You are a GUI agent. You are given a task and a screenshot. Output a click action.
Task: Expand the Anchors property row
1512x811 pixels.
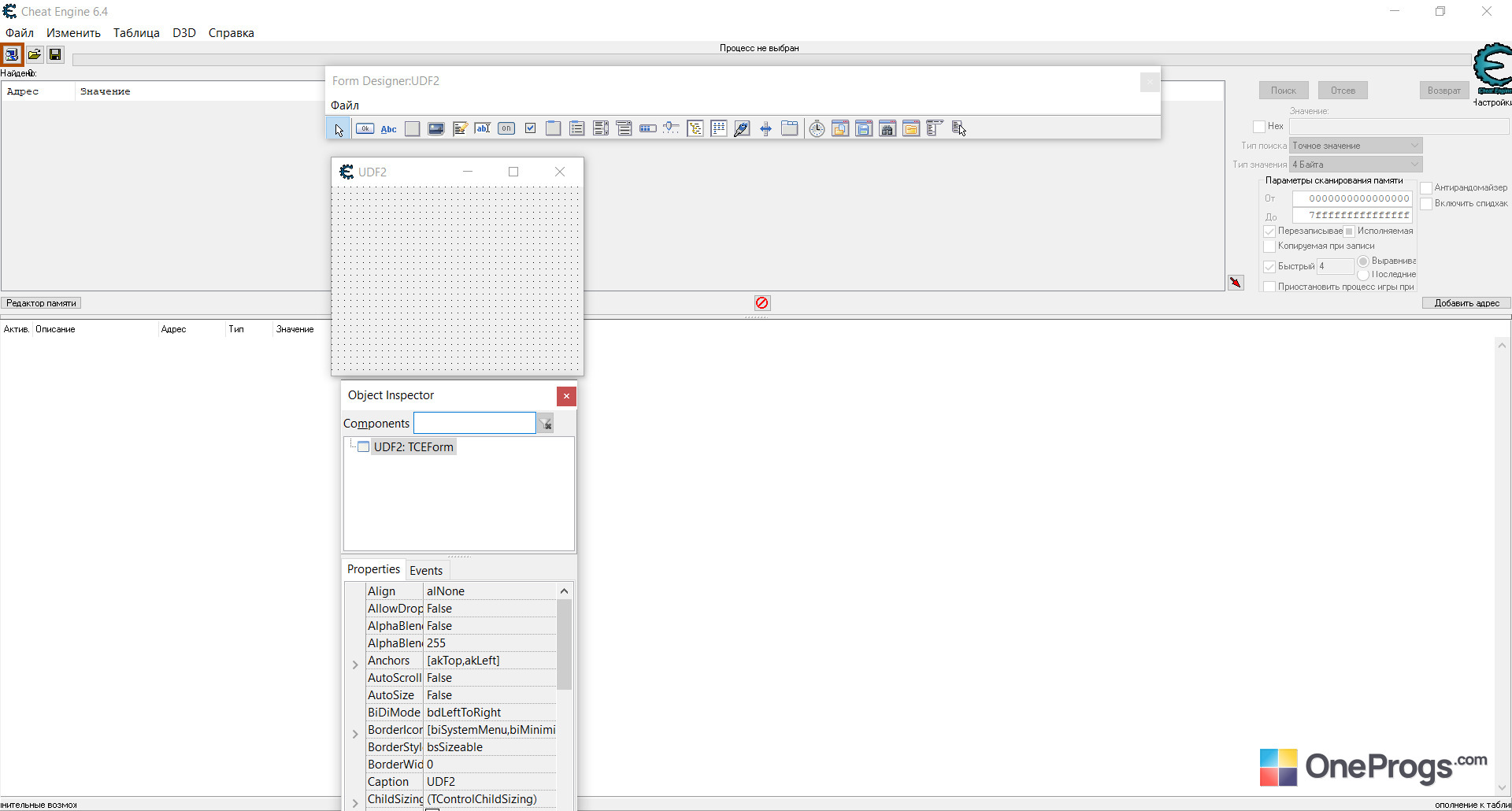click(355, 665)
